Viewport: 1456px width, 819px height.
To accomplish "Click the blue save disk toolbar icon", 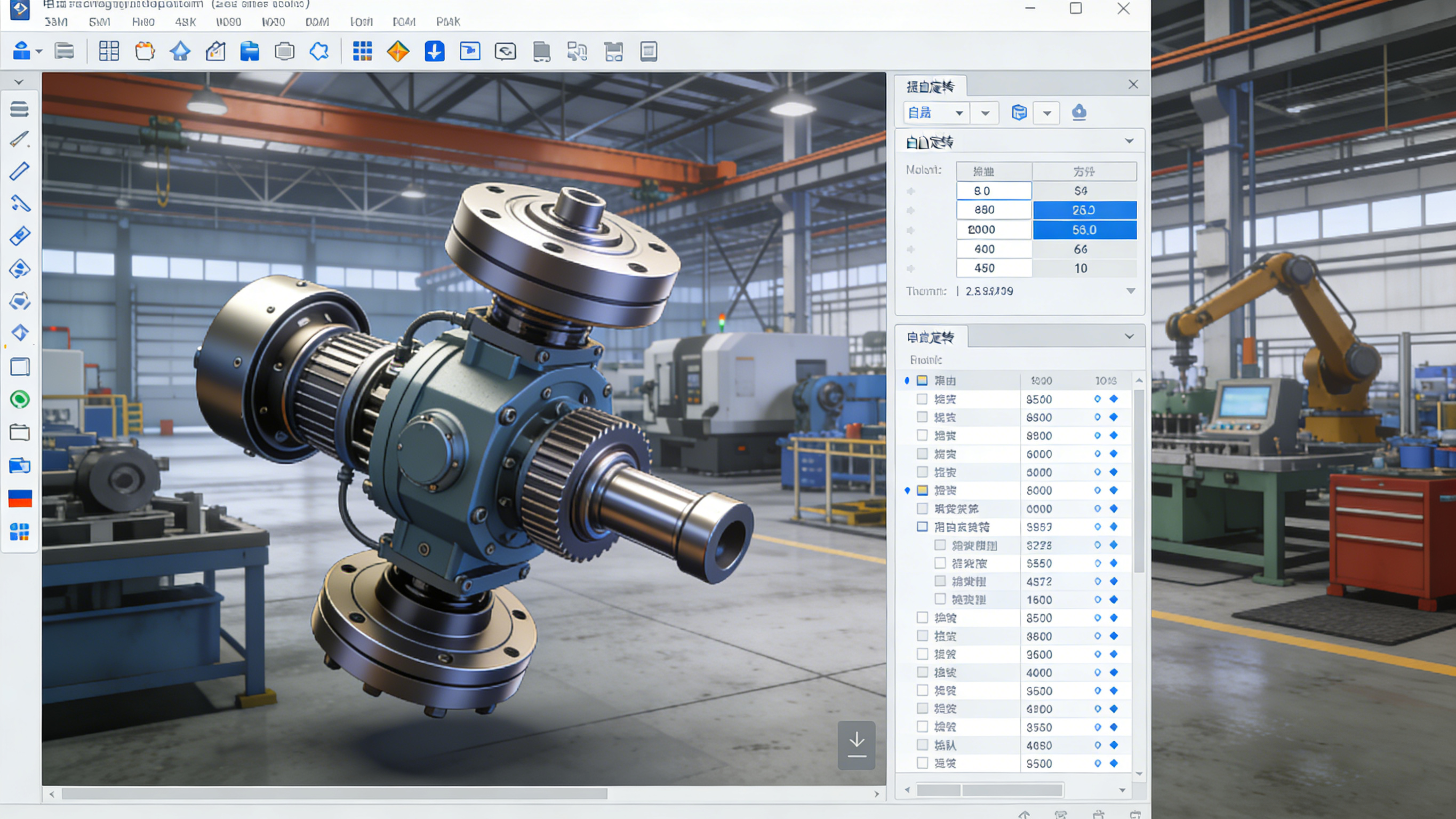I will (249, 51).
